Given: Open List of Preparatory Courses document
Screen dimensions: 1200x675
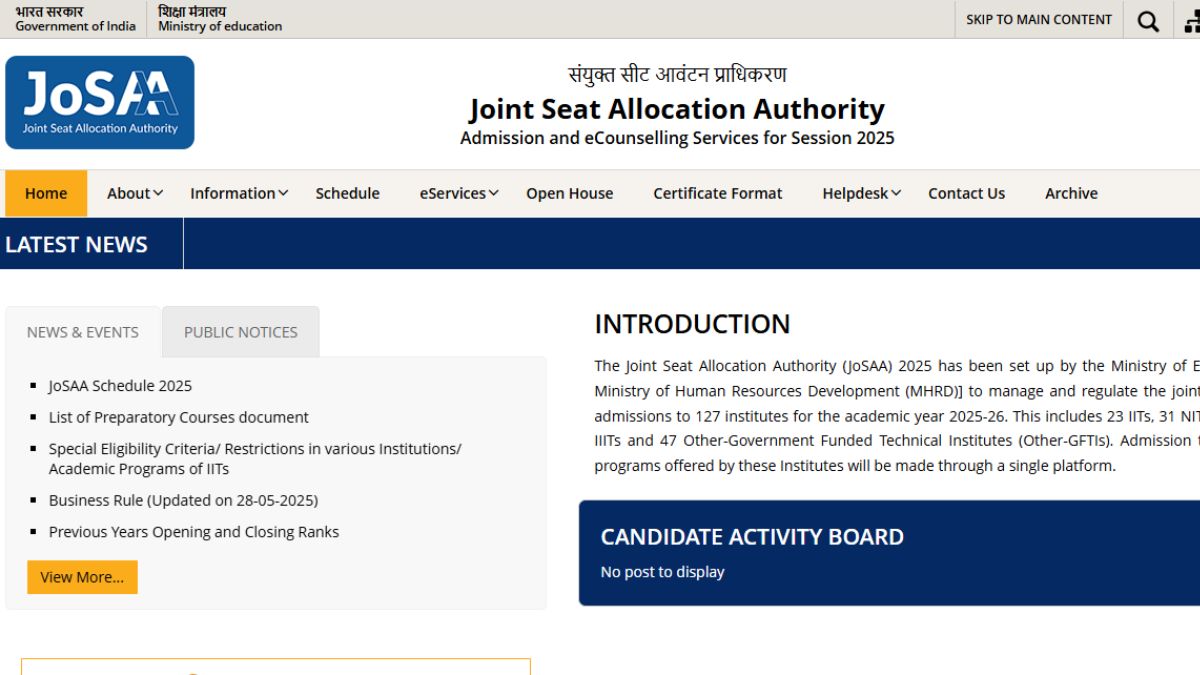Looking at the screenshot, I should pyautogui.click(x=179, y=417).
